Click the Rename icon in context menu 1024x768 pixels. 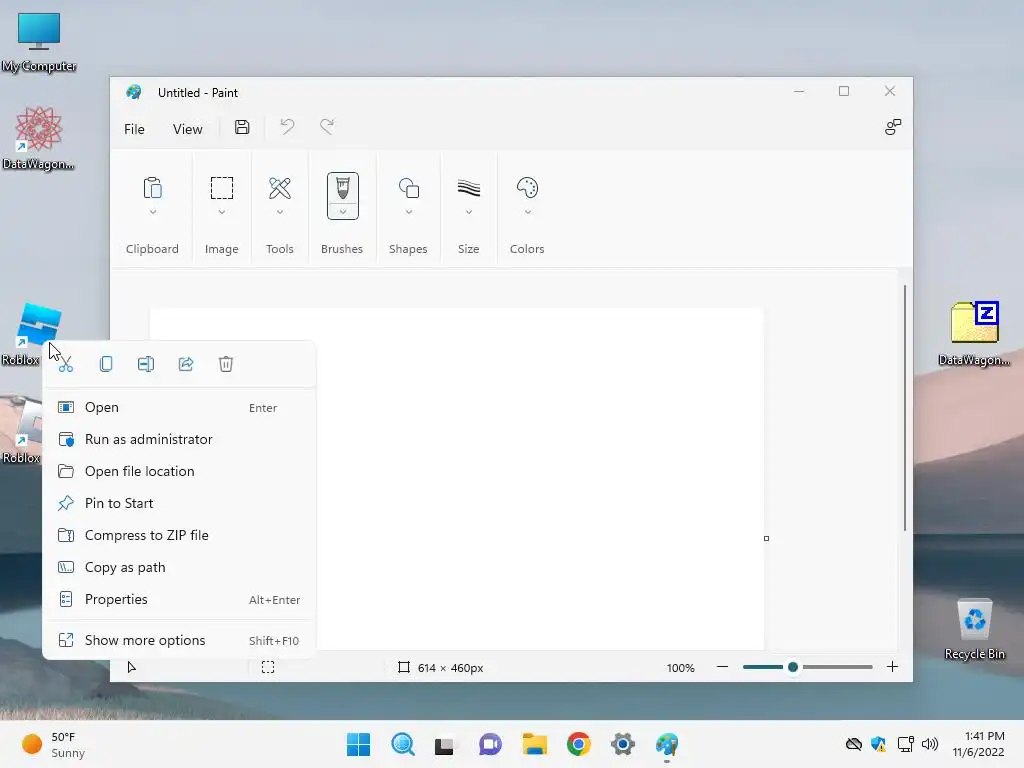click(x=146, y=364)
